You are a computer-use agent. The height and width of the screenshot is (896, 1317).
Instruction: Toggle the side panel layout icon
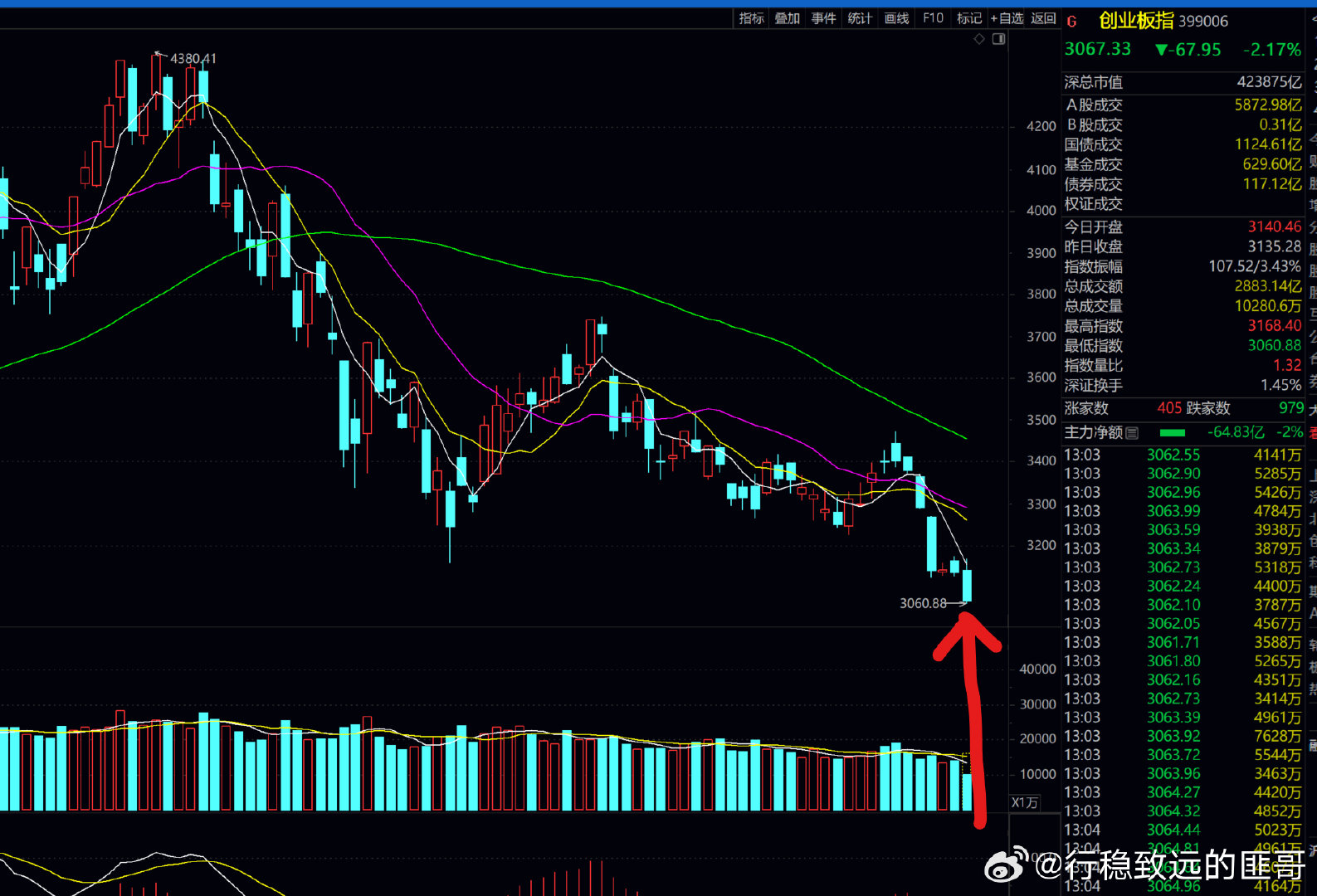tap(999, 39)
